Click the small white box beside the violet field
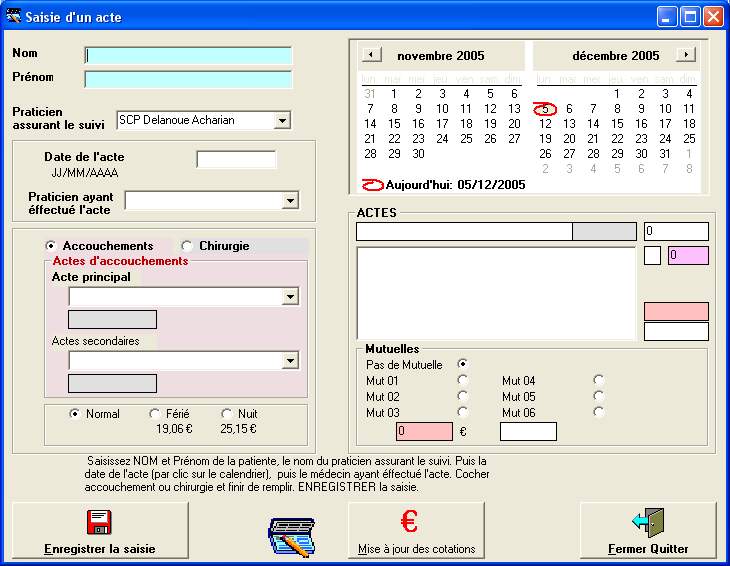Screen dimensions: 730x566 (x=652, y=256)
